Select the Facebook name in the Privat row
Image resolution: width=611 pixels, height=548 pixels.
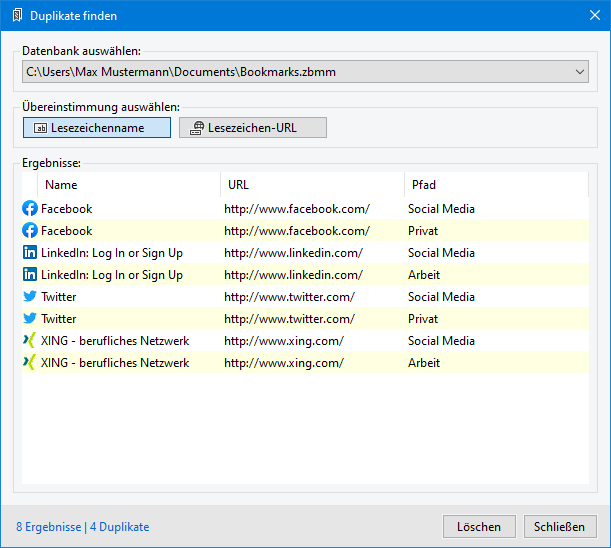click(67, 231)
